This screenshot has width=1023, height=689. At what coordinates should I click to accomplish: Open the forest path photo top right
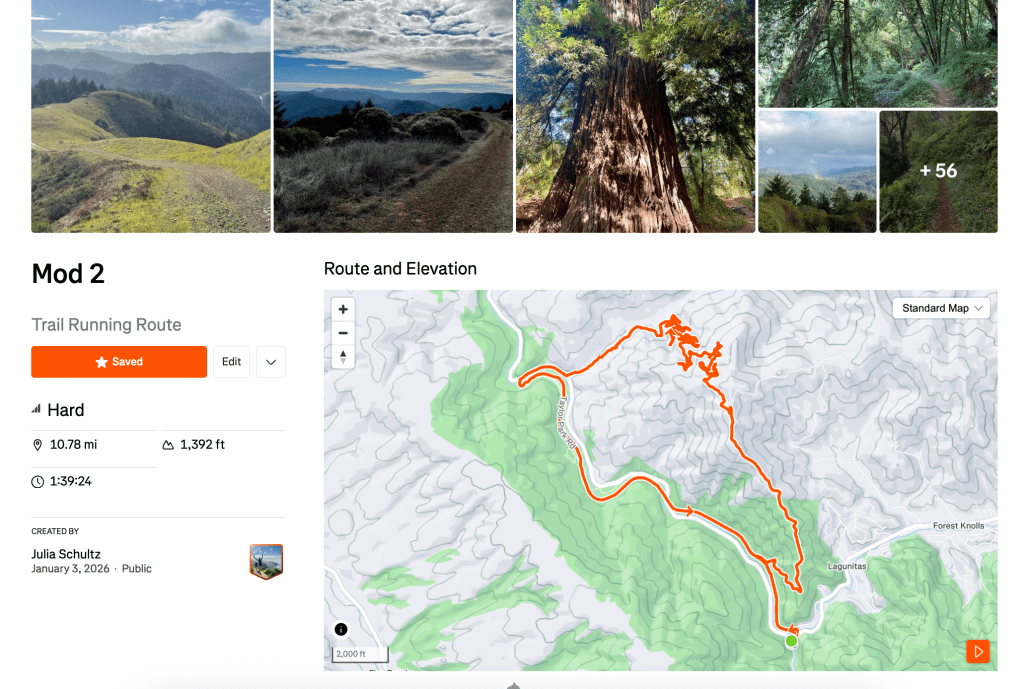pyautogui.click(x=877, y=53)
